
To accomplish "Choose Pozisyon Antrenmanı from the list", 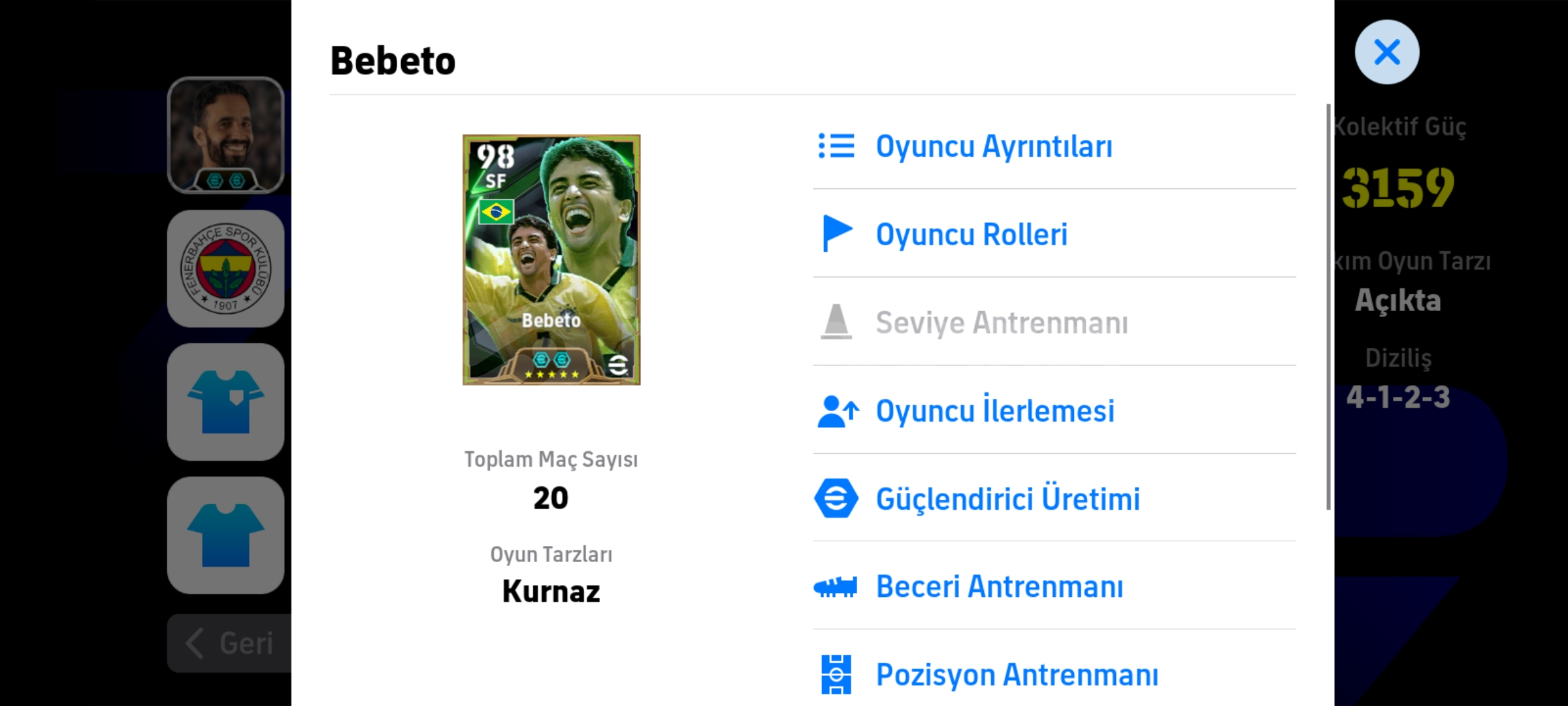I will [x=1017, y=675].
